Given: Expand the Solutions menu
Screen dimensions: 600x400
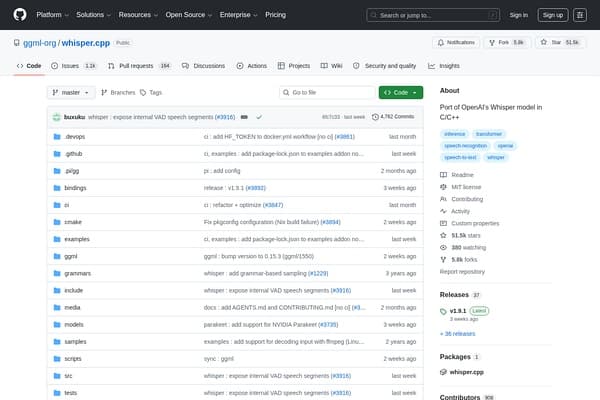Looking at the screenshot, I should (93, 15).
